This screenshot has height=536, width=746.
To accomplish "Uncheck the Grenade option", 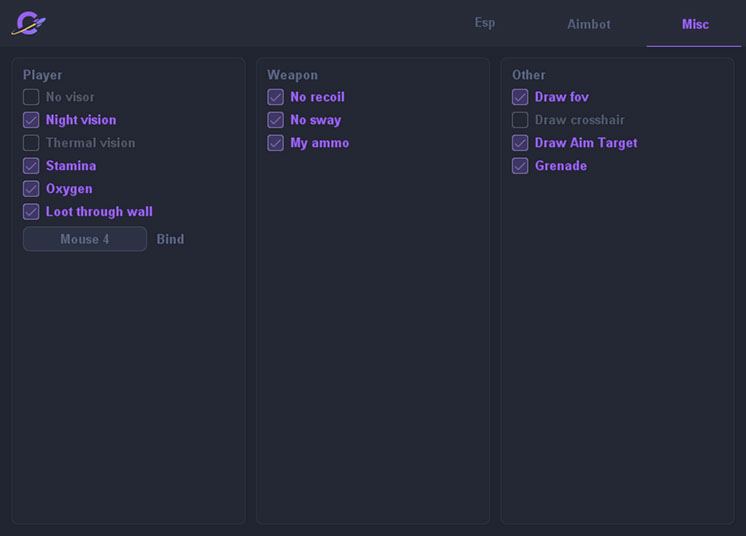I will point(520,166).
